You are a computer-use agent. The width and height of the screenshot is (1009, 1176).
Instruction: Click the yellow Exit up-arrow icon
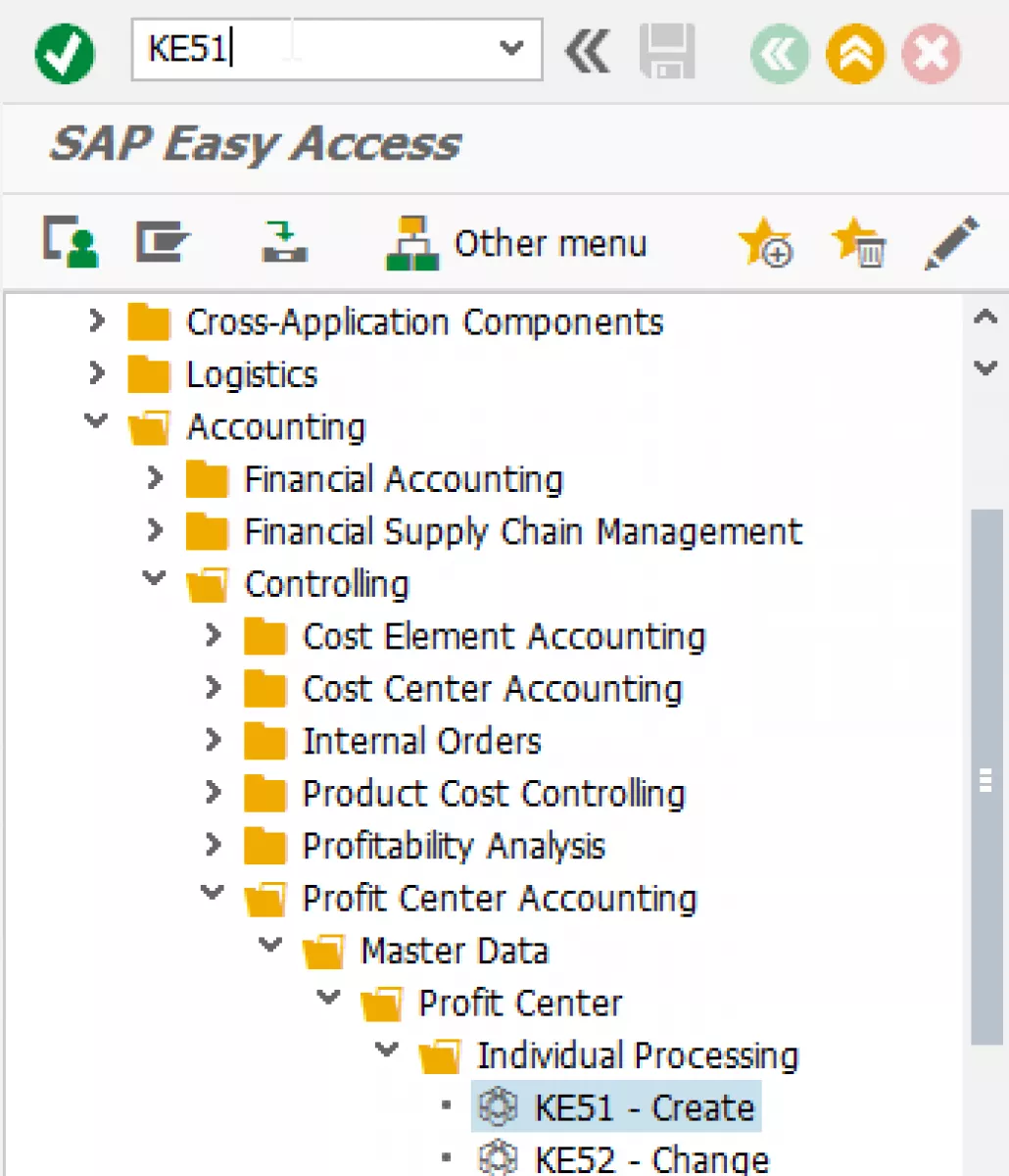point(855,53)
